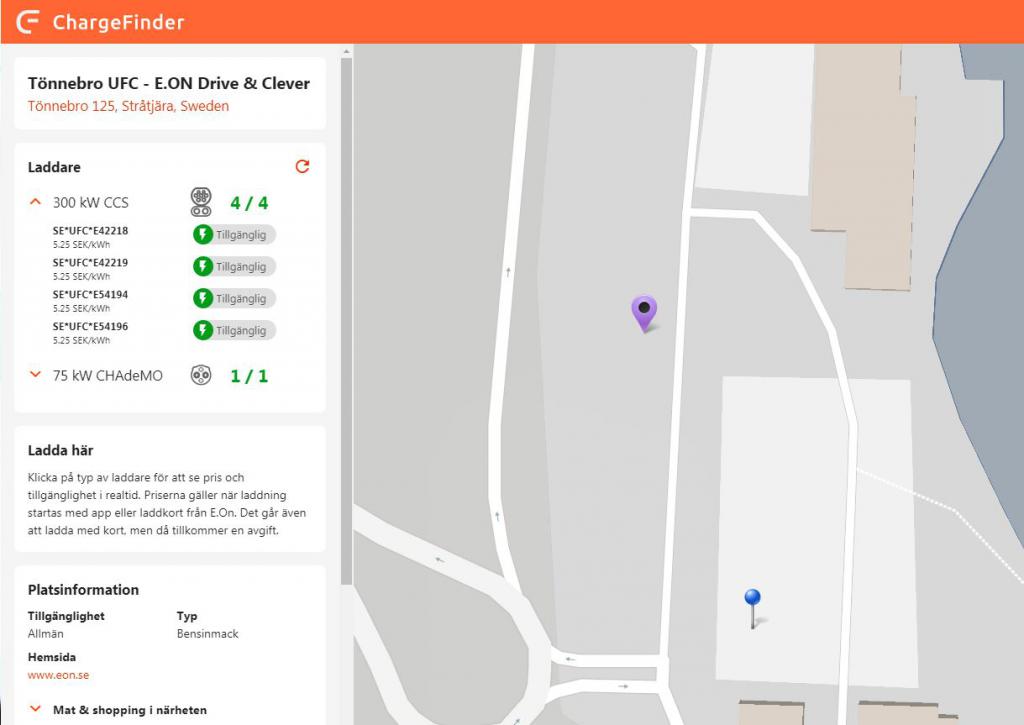Click the E42218 price 5.25 SEK/kWh
This screenshot has width=1024, height=725.
[x=81, y=245]
